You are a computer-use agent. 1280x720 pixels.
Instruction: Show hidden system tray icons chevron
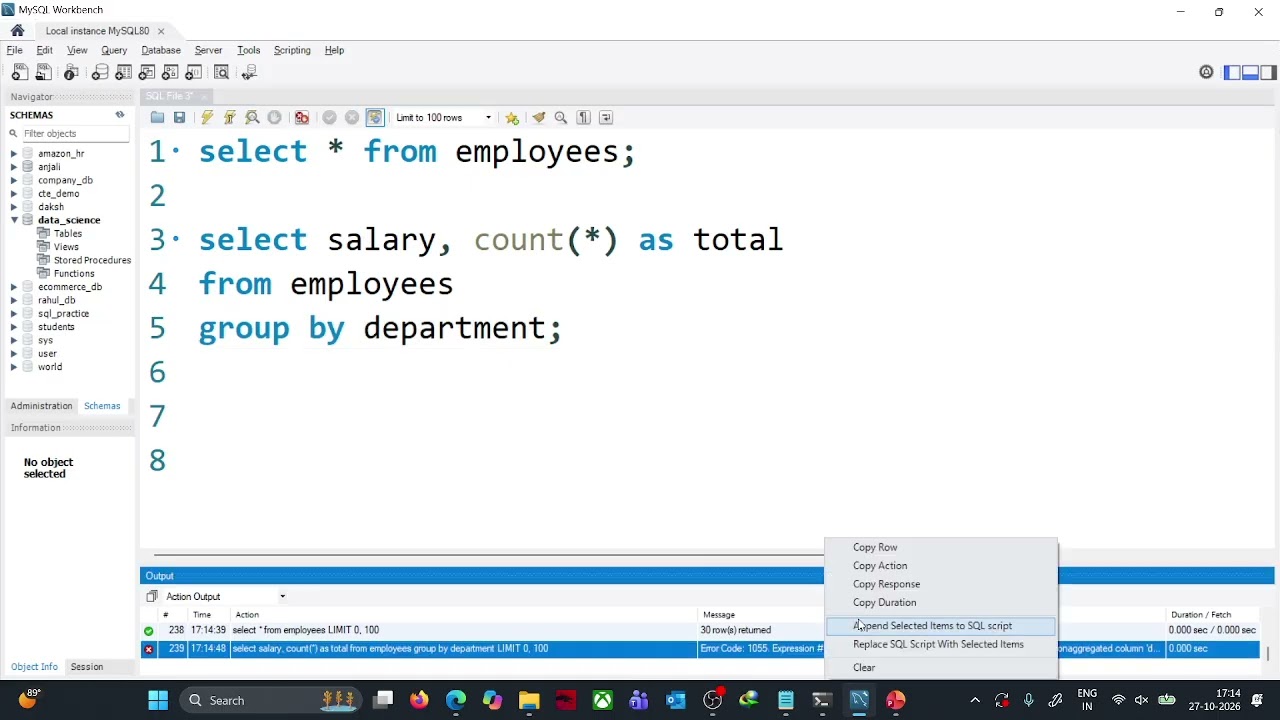(975, 700)
